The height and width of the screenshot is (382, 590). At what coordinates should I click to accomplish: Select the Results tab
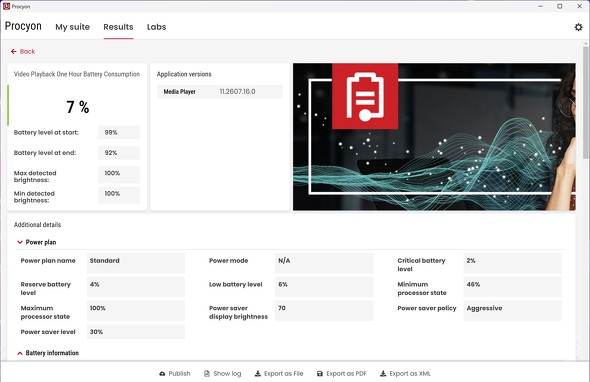(118, 27)
